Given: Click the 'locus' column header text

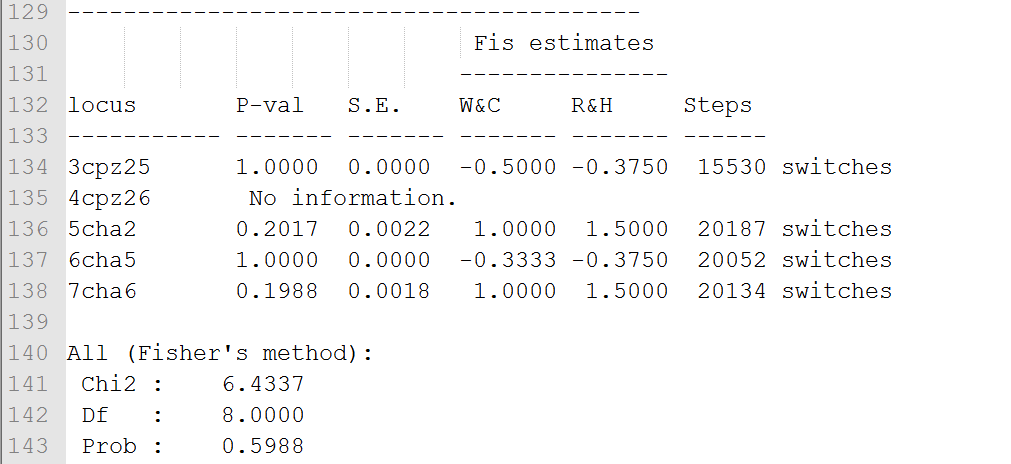Looking at the screenshot, I should pyautogui.click(x=101, y=105).
